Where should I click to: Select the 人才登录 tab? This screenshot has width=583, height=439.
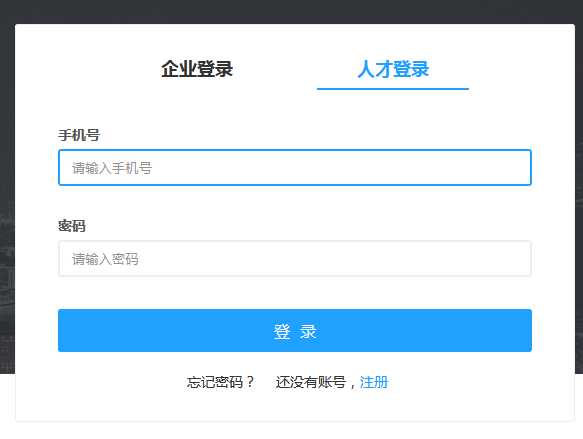393,69
